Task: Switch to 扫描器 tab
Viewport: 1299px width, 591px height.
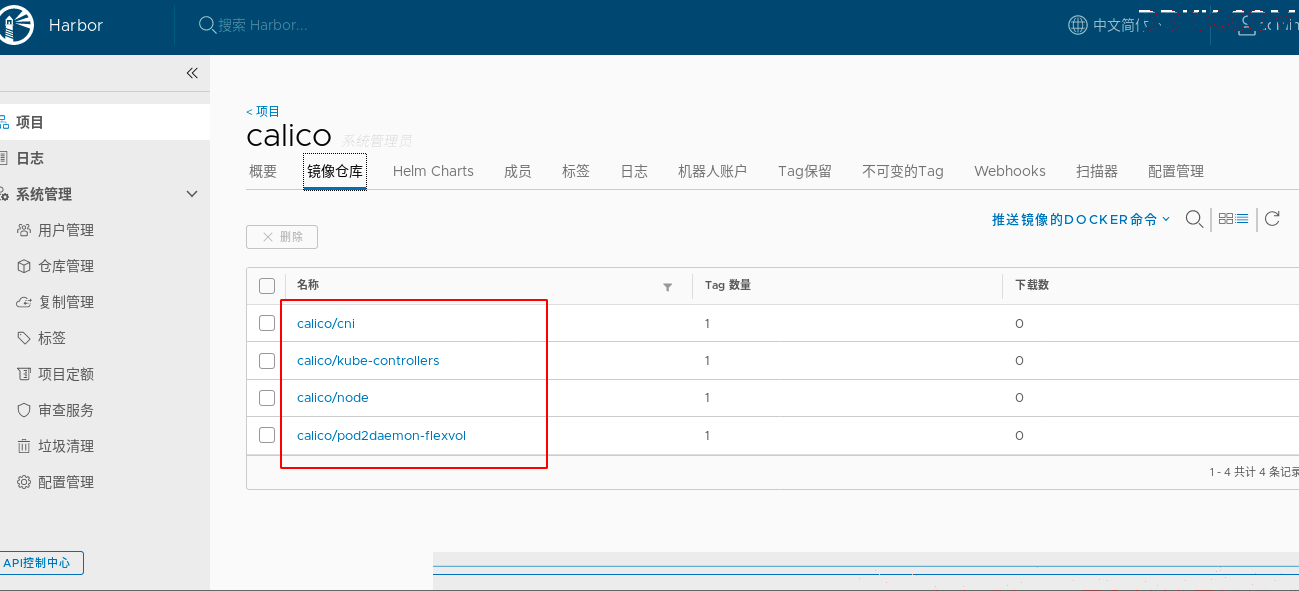Action: [x=1097, y=171]
